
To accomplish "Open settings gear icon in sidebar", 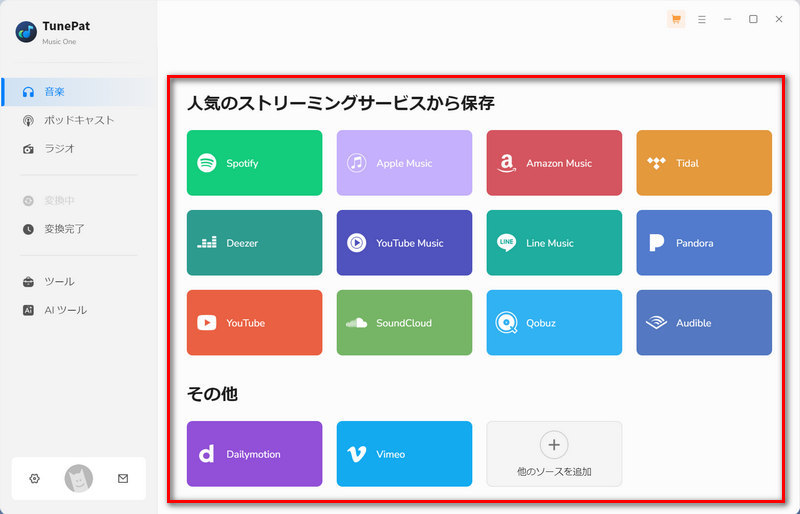I will coord(34,479).
